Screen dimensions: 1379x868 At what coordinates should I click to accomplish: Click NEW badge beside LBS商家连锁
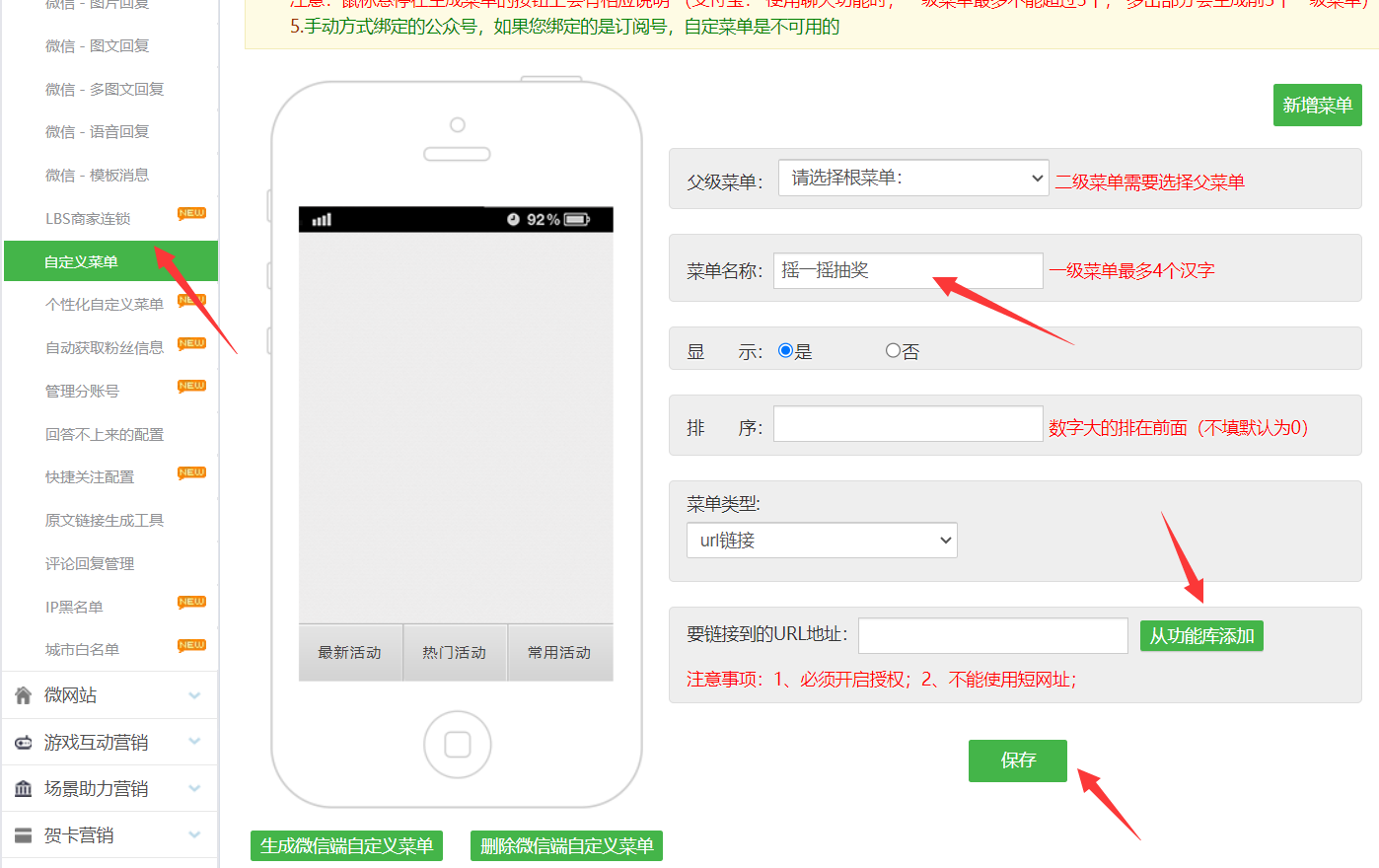(191, 213)
